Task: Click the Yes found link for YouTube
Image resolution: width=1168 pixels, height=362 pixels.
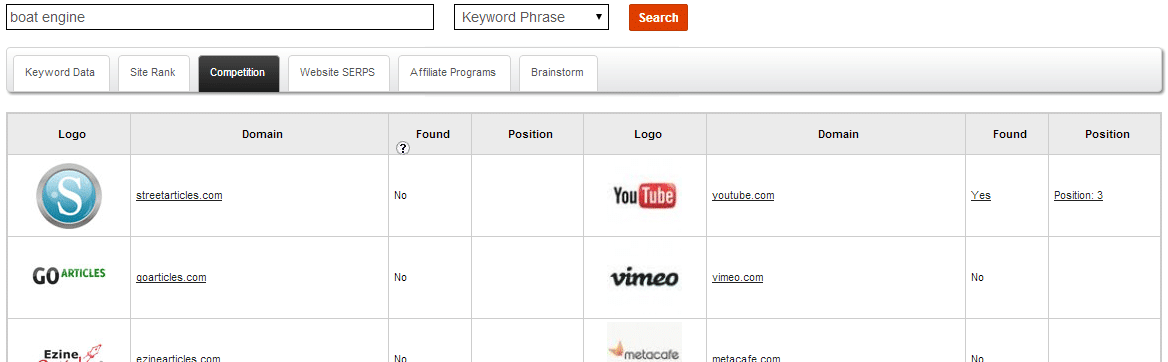Action: (980, 195)
